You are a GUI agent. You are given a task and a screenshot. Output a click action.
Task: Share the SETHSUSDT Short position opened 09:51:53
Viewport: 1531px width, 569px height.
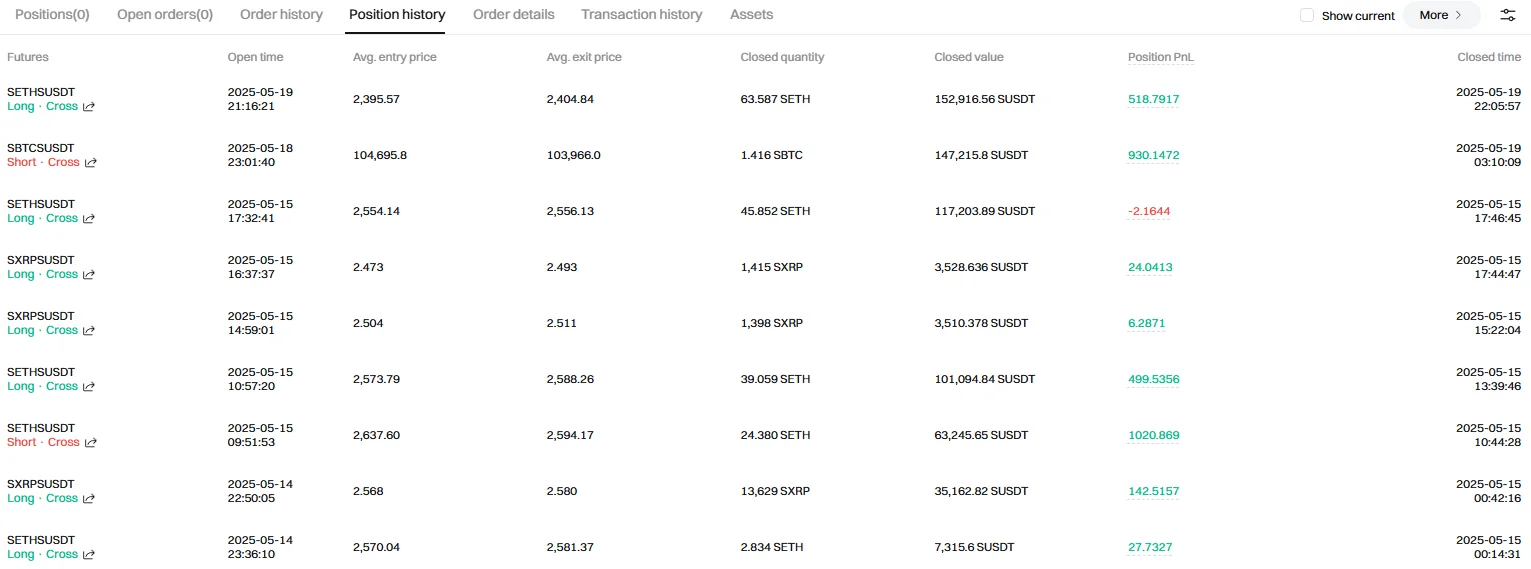pyautogui.click(x=91, y=443)
